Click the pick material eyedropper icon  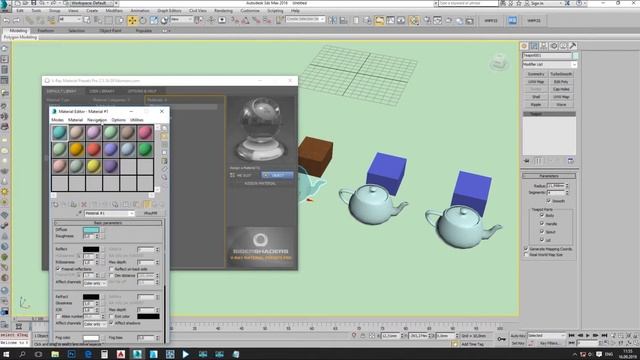80,213
